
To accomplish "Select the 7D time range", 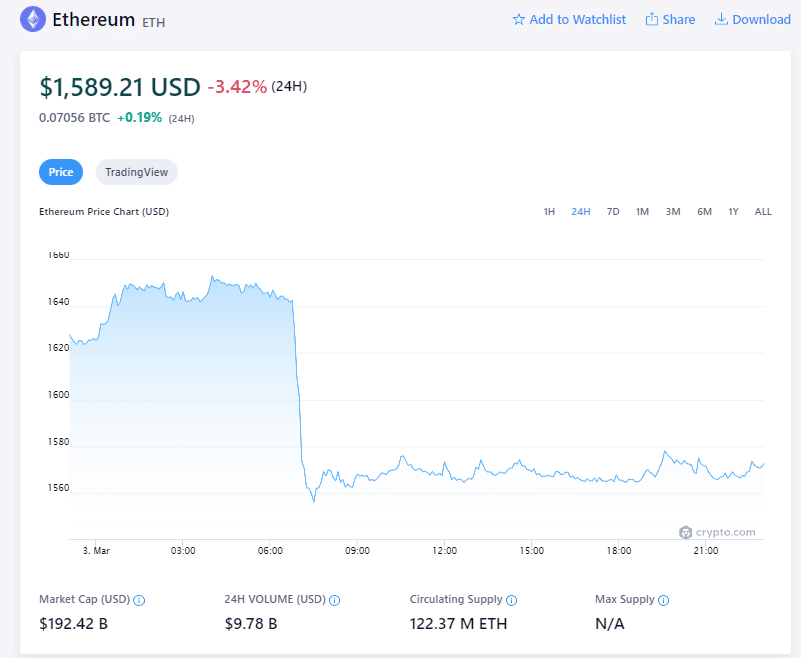I will [613, 212].
